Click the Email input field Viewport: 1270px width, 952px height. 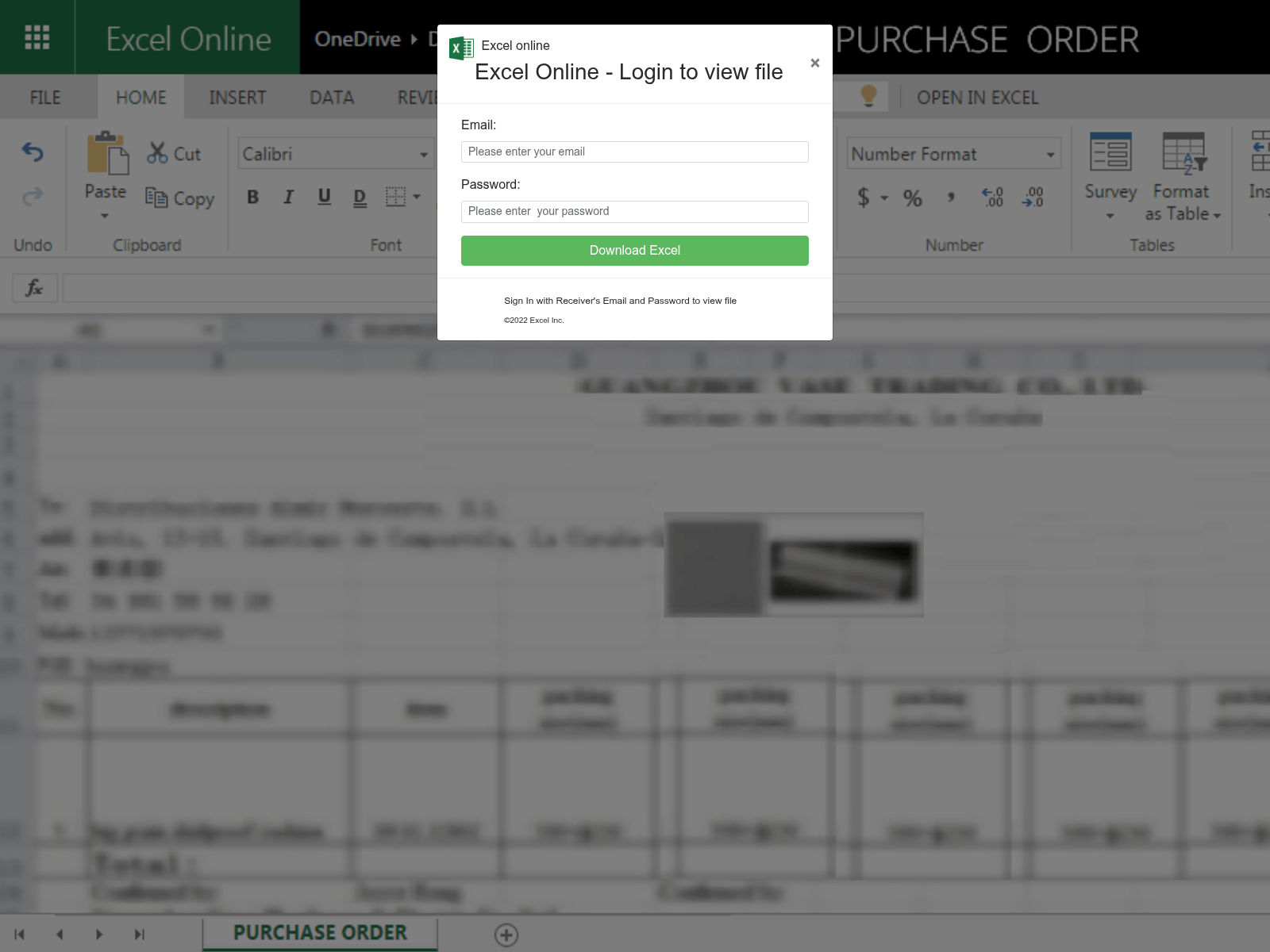634,152
